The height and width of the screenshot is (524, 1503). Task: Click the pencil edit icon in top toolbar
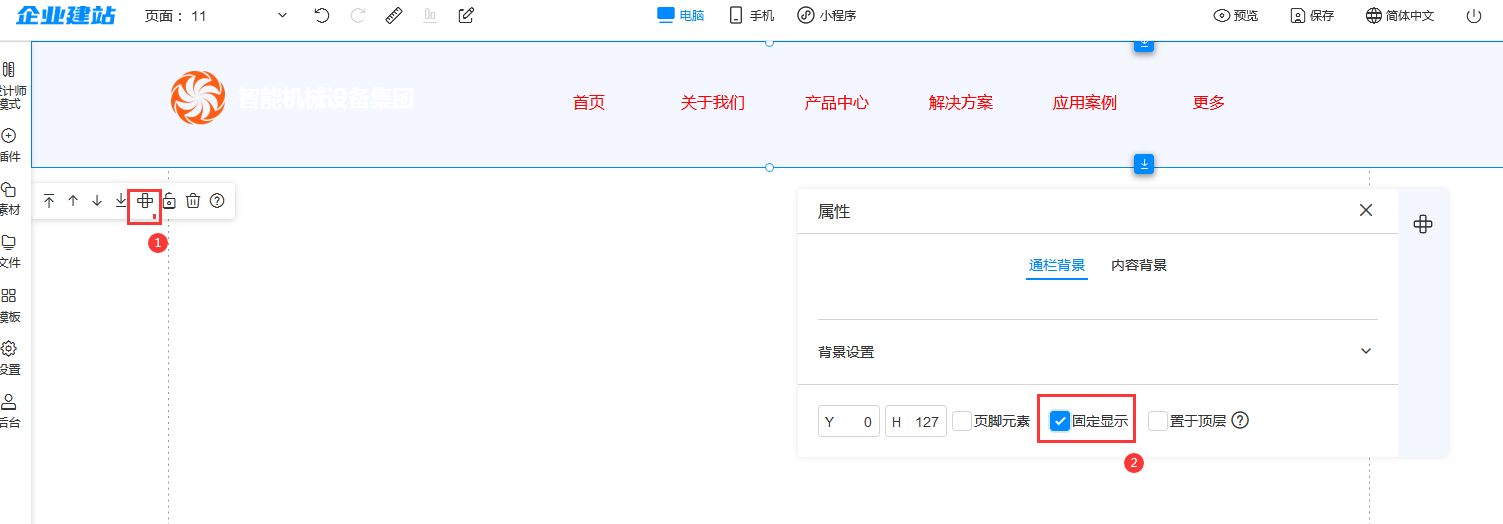(466, 15)
